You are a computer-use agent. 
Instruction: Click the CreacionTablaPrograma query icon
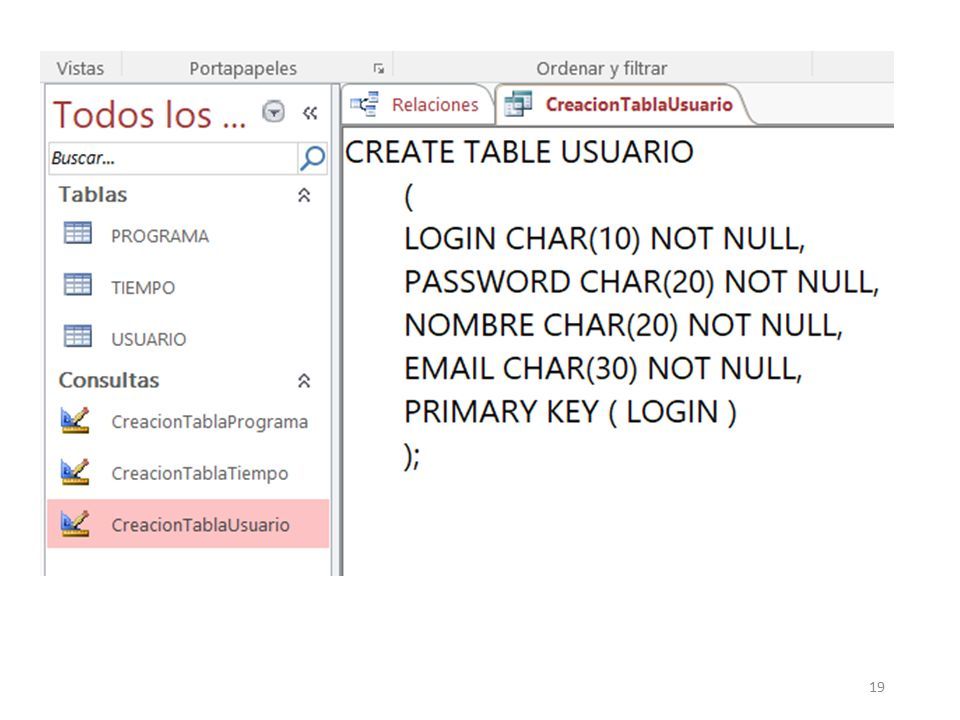[75, 421]
